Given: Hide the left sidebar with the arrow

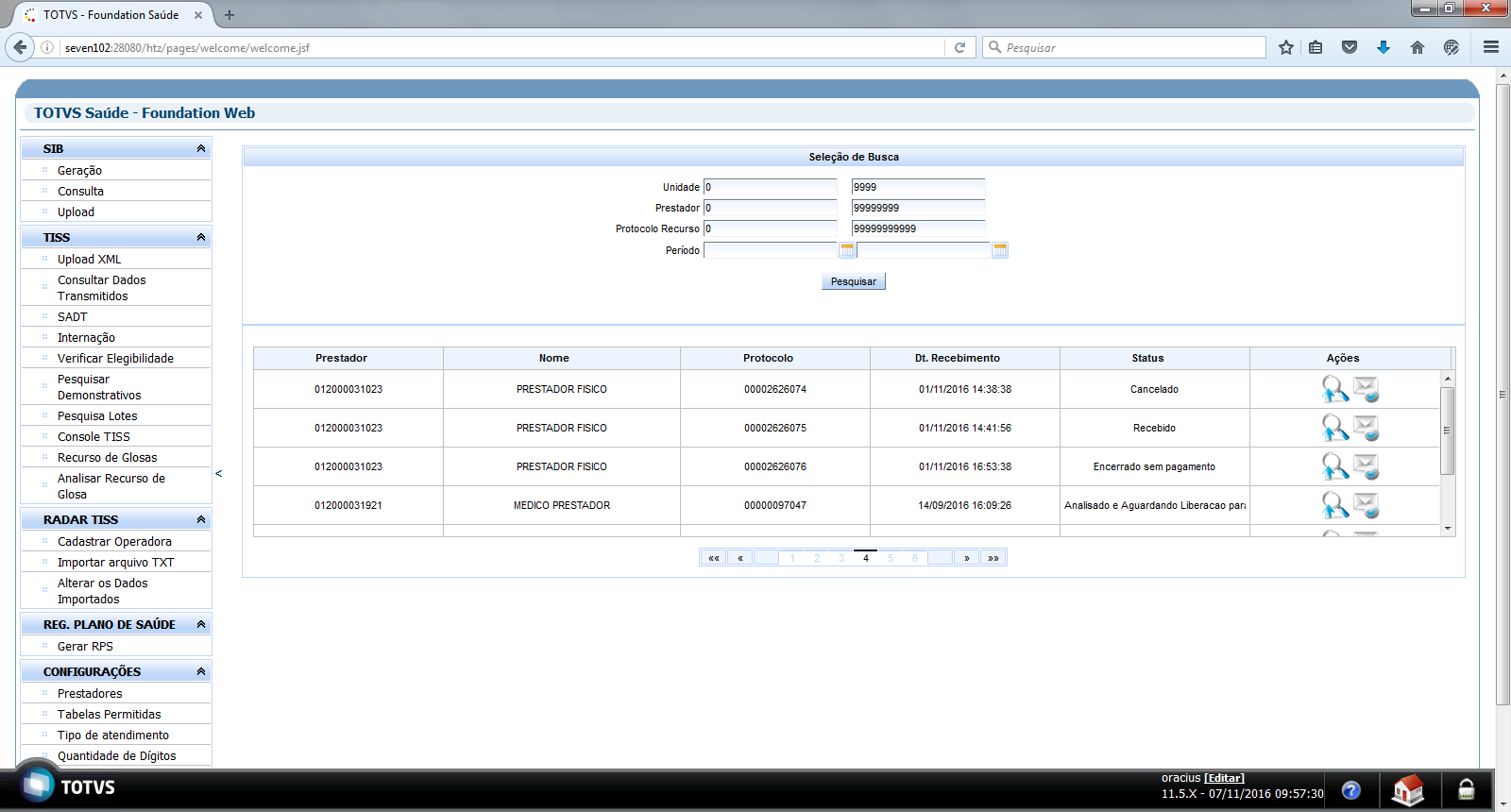Looking at the screenshot, I should click(218, 474).
